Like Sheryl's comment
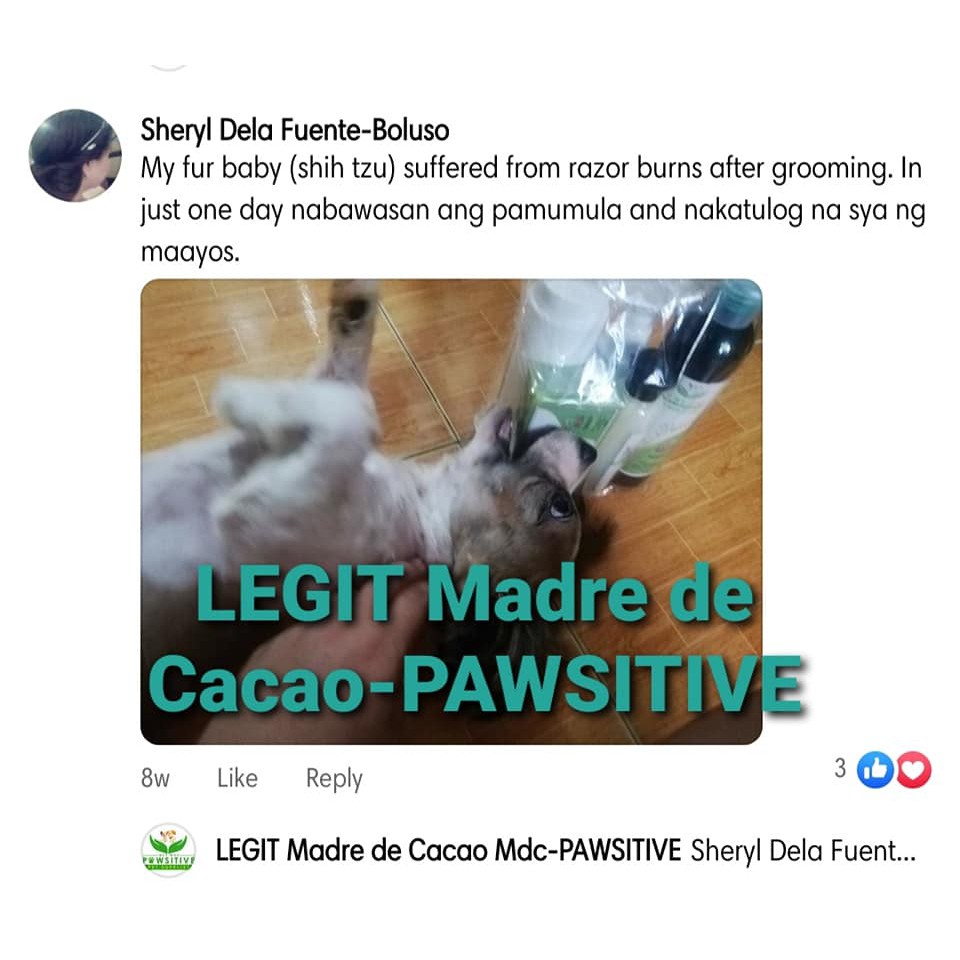 (237, 778)
